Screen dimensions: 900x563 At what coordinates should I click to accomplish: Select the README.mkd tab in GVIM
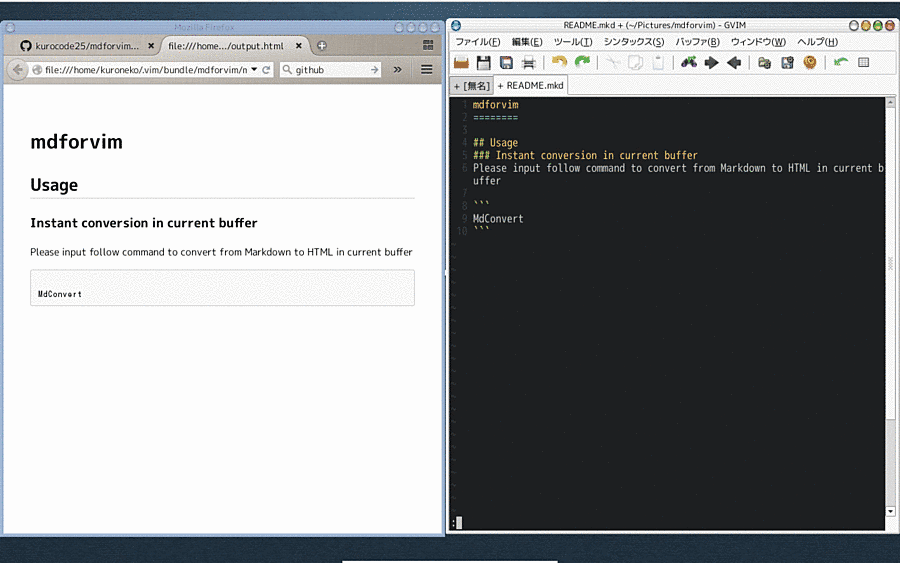530,86
